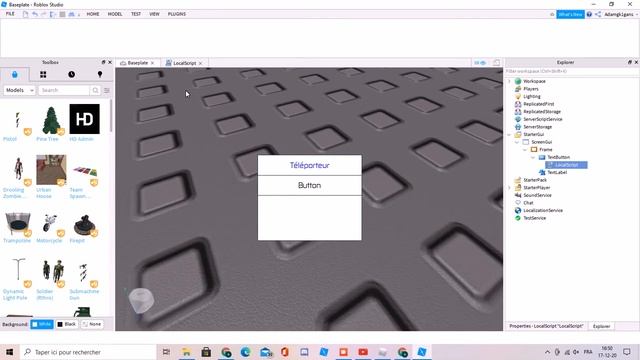The image size is (640, 360).
Task: Close the LocalScript tab
Action: 200,63
